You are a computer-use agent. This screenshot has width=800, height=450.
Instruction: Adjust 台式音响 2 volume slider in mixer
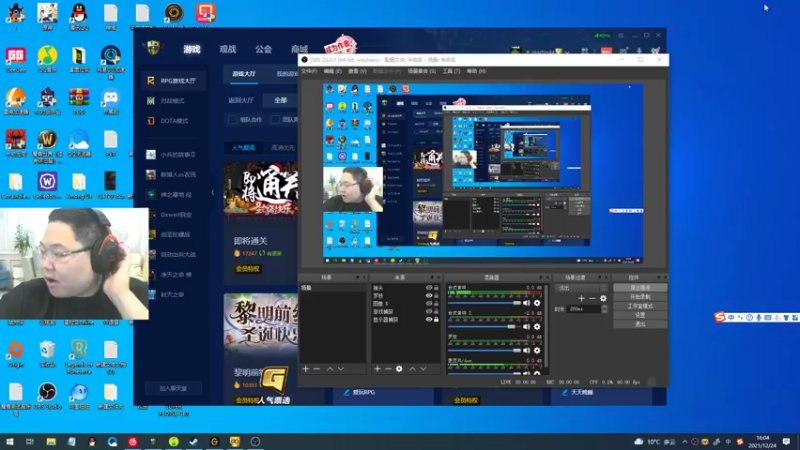click(484, 327)
